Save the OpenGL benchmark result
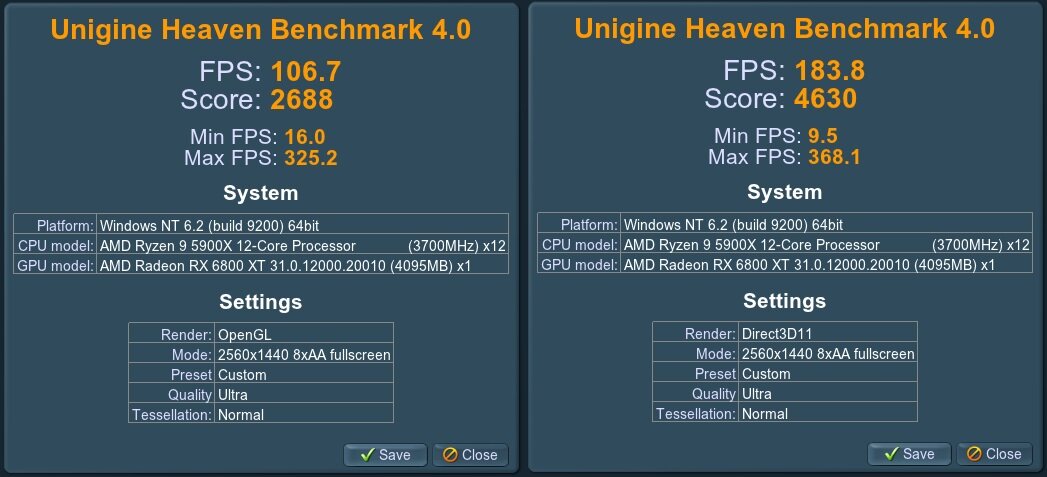1047x477 pixels. (x=386, y=455)
